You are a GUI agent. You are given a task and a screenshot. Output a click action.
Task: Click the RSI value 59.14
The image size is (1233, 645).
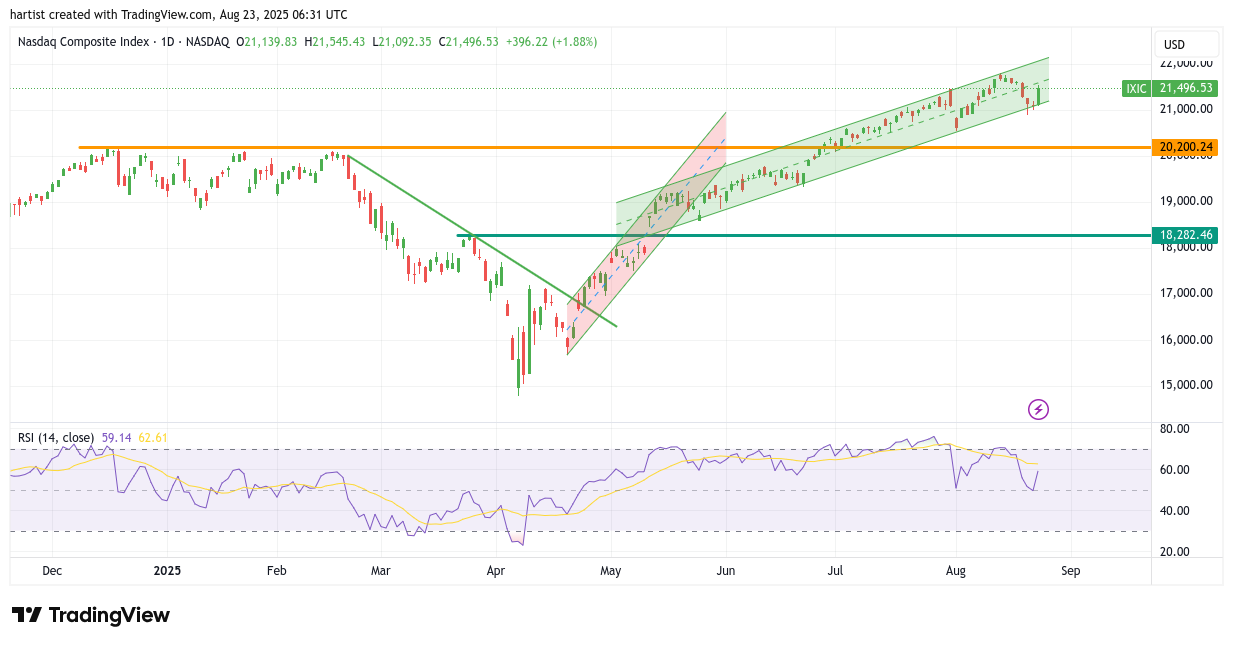point(117,438)
